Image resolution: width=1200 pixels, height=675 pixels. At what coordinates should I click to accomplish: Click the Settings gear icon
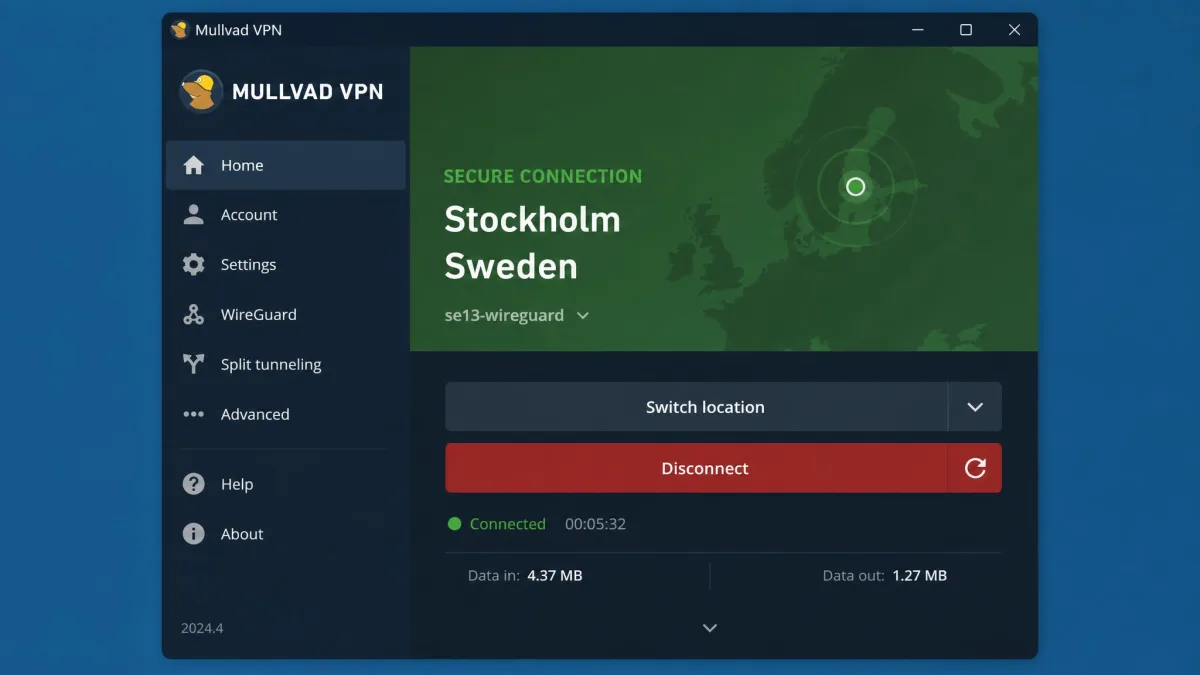194,264
